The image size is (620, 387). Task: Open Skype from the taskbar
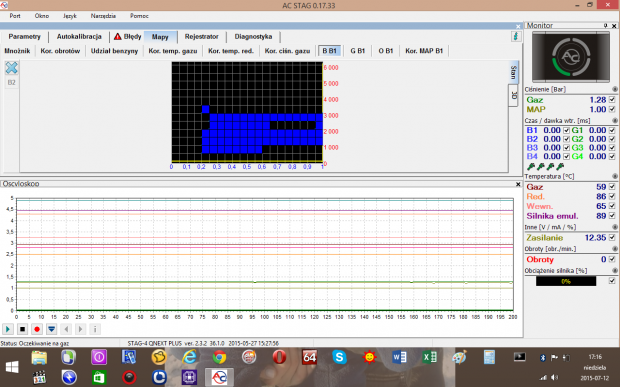point(339,357)
